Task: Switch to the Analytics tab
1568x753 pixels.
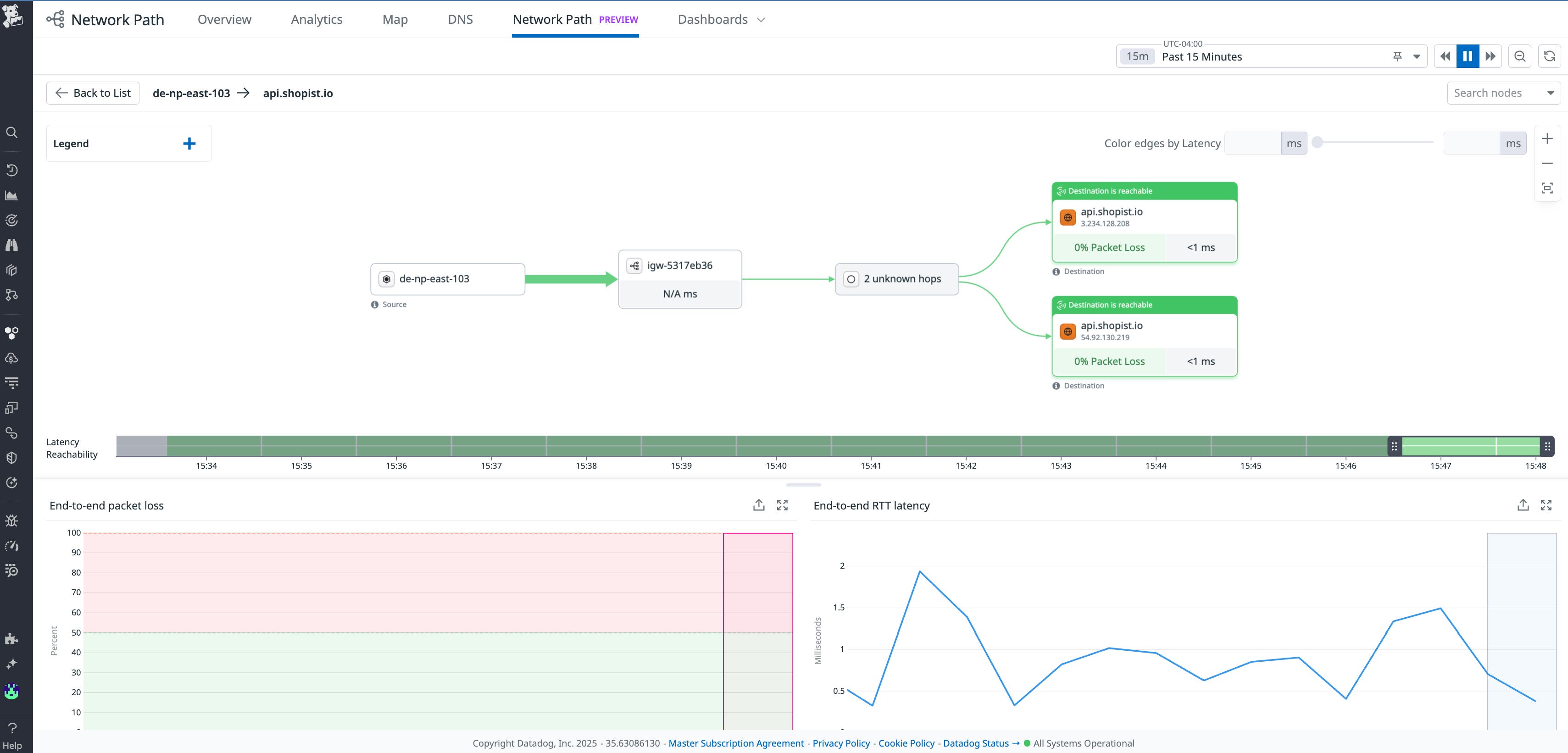Action: coord(317,19)
